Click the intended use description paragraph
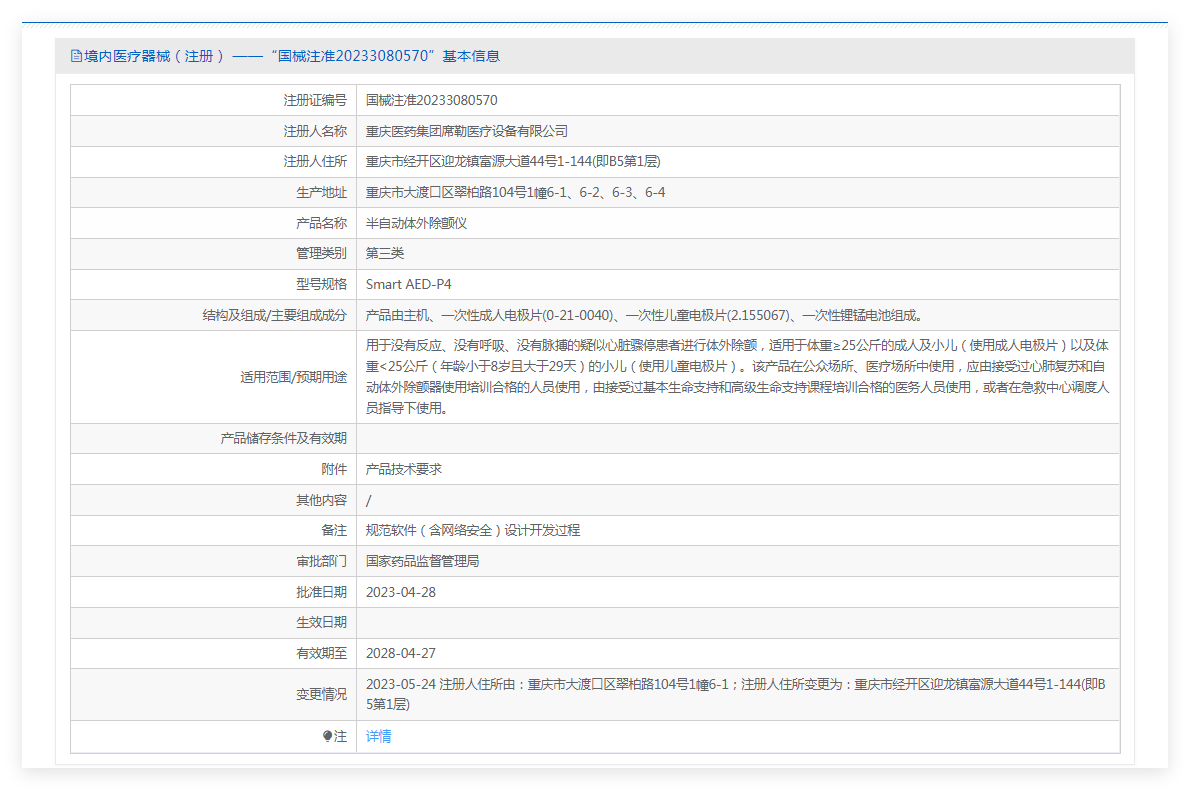Image resolution: width=1190 pixels, height=790 pixels. pyautogui.click(x=737, y=377)
